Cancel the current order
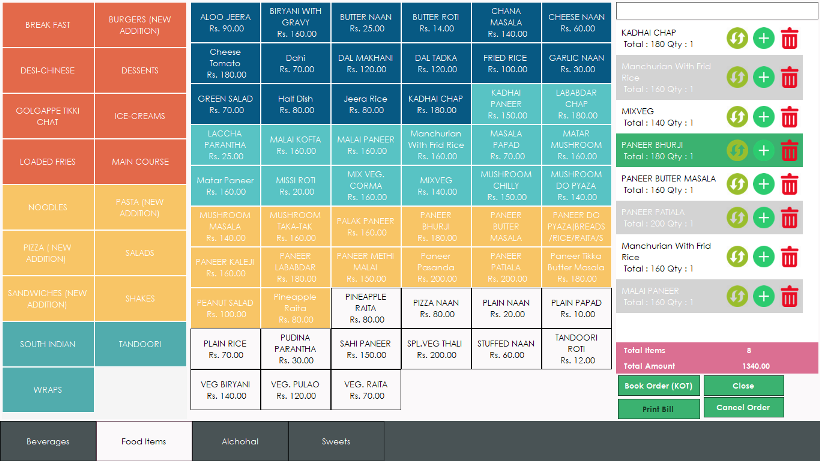 pyautogui.click(x=743, y=407)
